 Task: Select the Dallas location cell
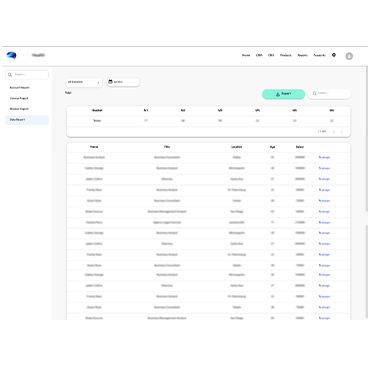237,157
